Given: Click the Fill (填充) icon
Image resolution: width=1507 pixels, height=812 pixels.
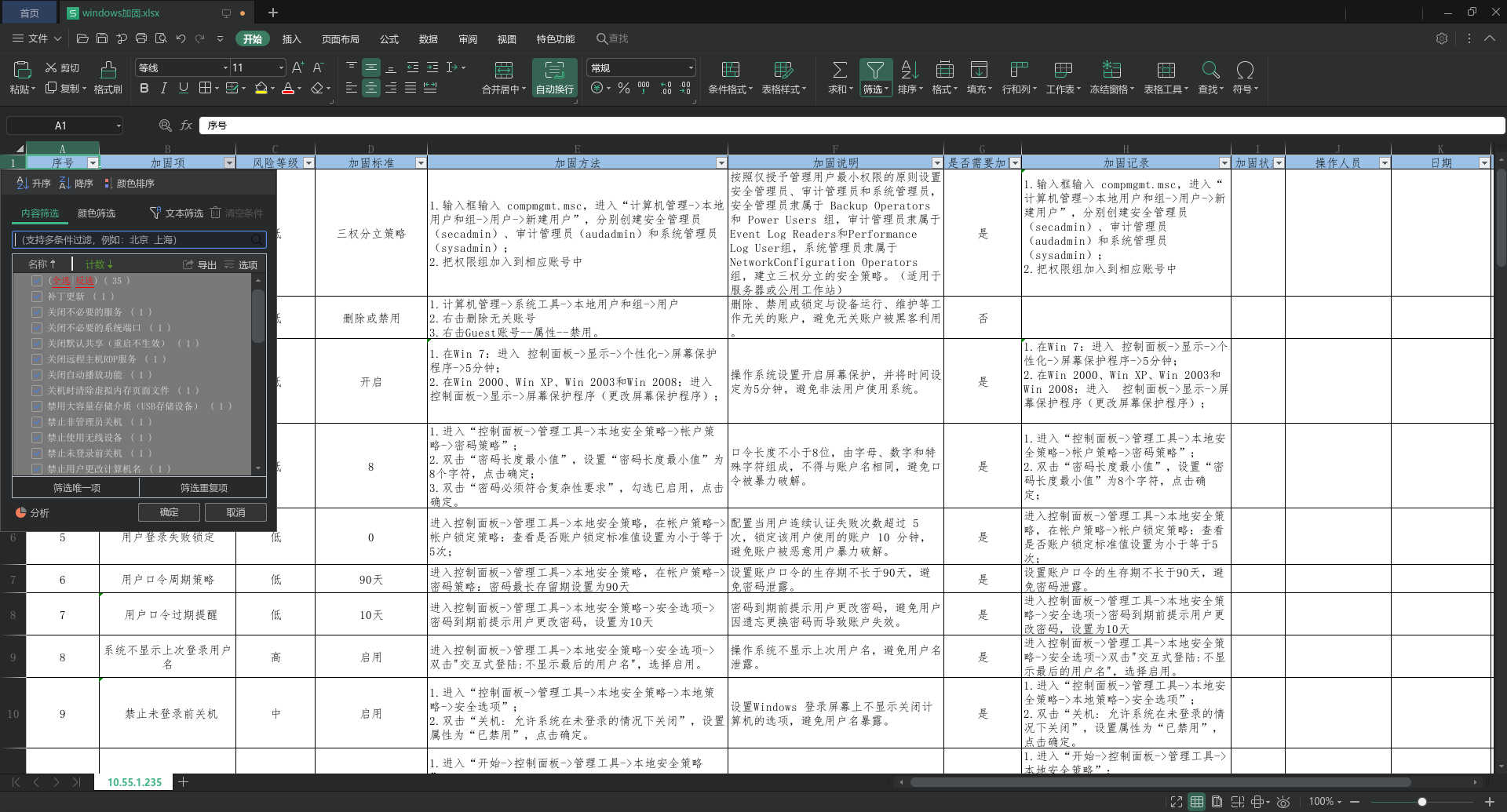Looking at the screenshot, I should tap(979, 70).
